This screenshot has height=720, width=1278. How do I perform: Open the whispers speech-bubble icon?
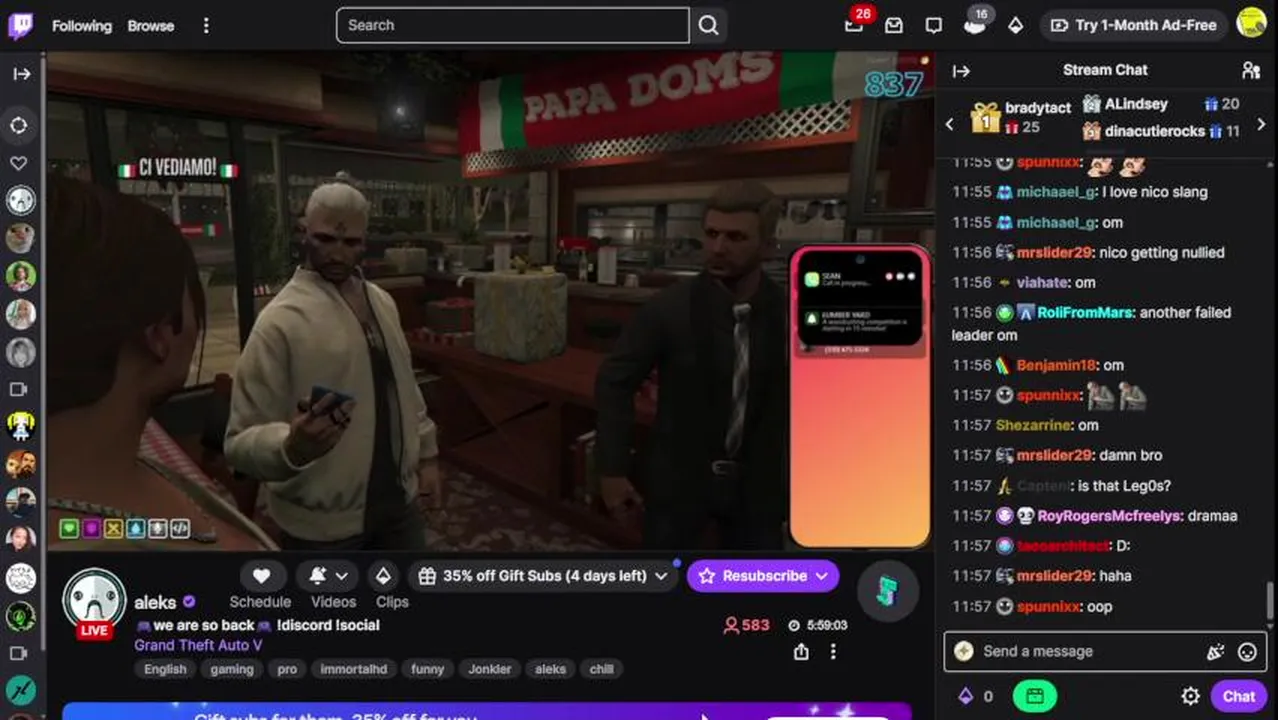(x=934, y=26)
